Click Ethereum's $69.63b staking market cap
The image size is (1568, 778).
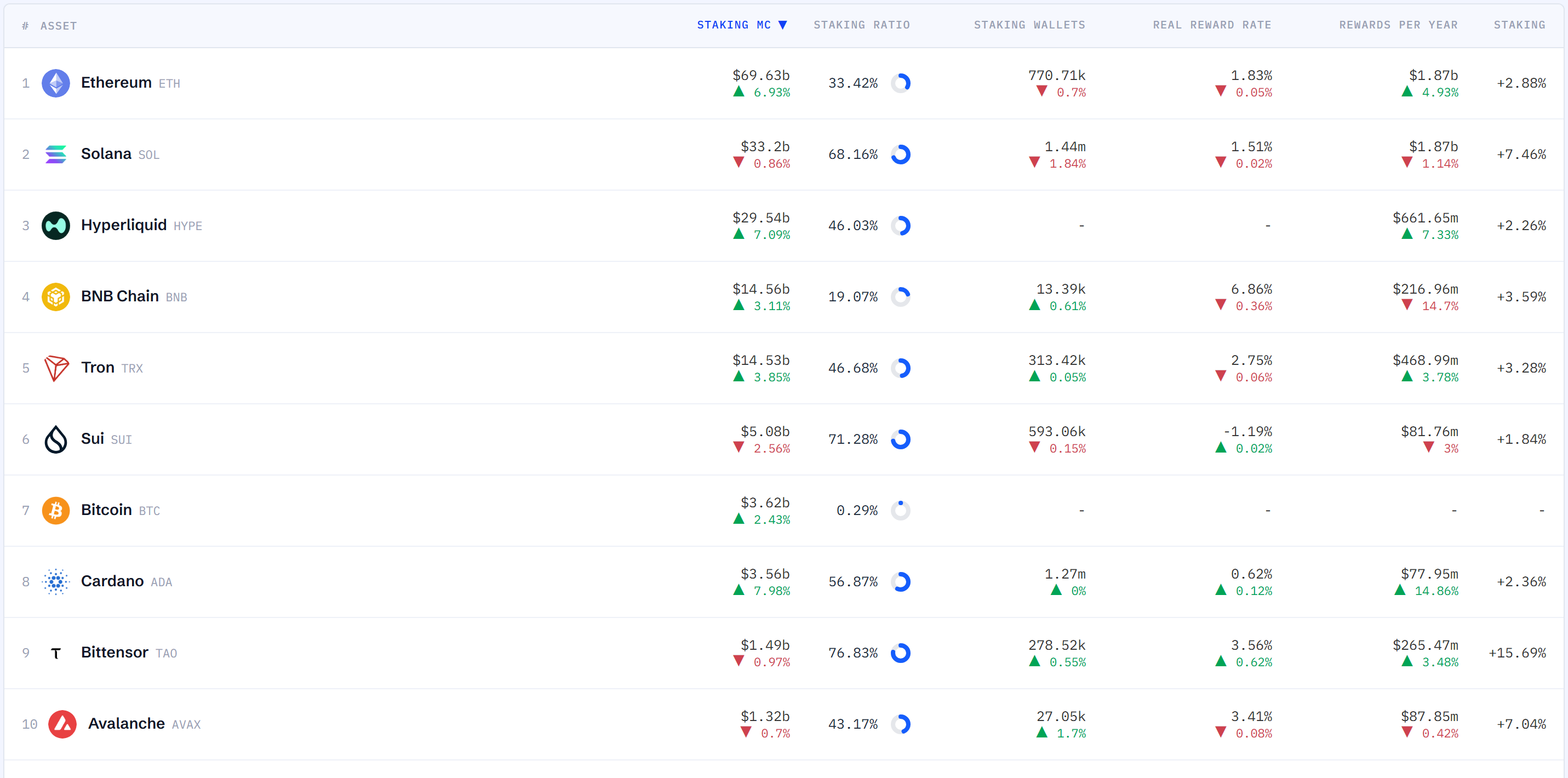click(761, 76)
